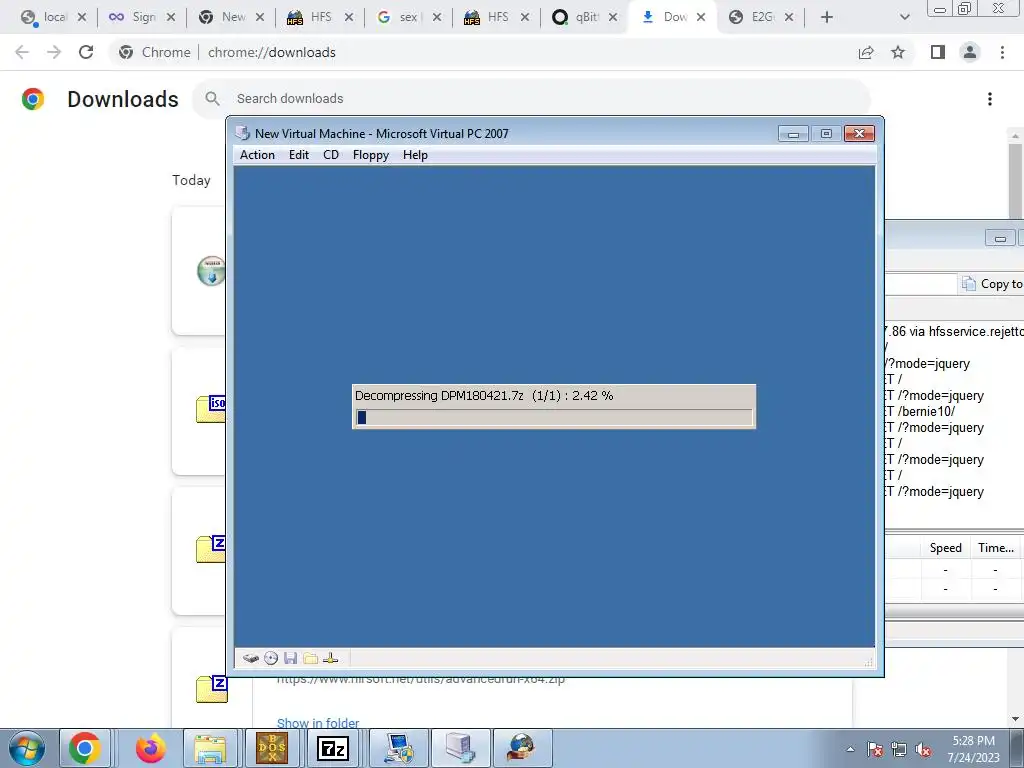Screen dimensions: 1024x768
Task: Show hidden system tray icons arrow
Action: click(850, 749)
